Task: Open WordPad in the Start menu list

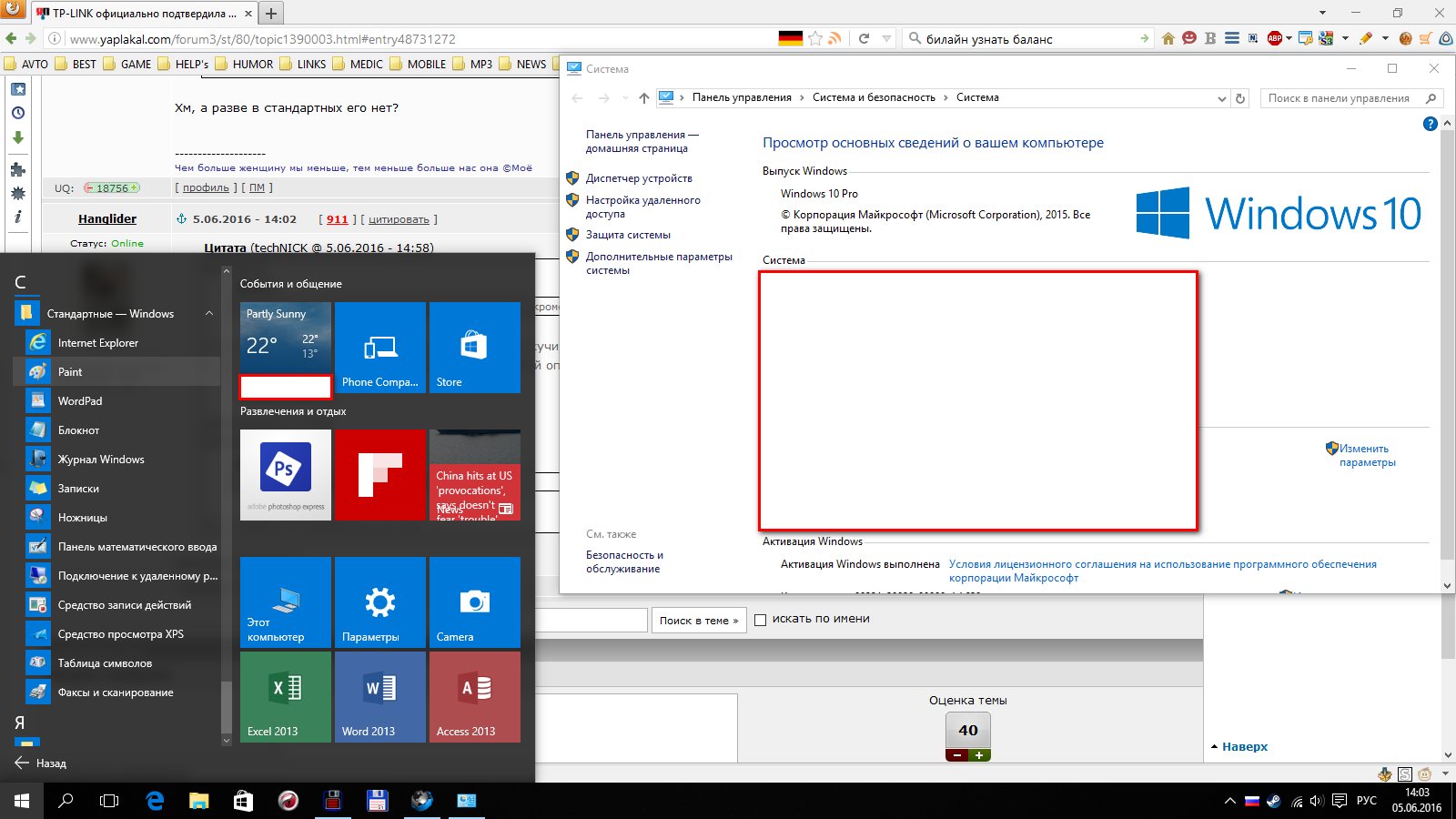Action: pyautogui.click(x=116, y=400)
